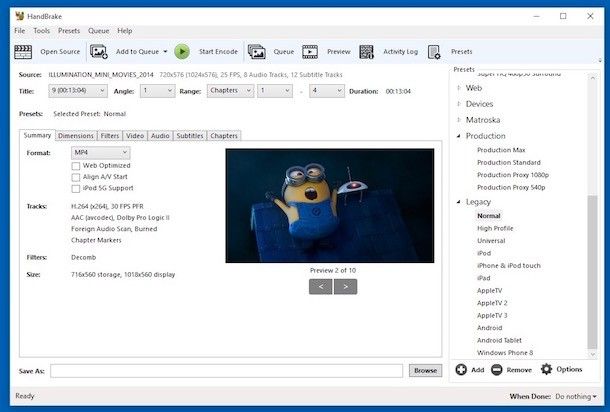Click the HandBrake app icon in title bar

click(x=19, y=16)
